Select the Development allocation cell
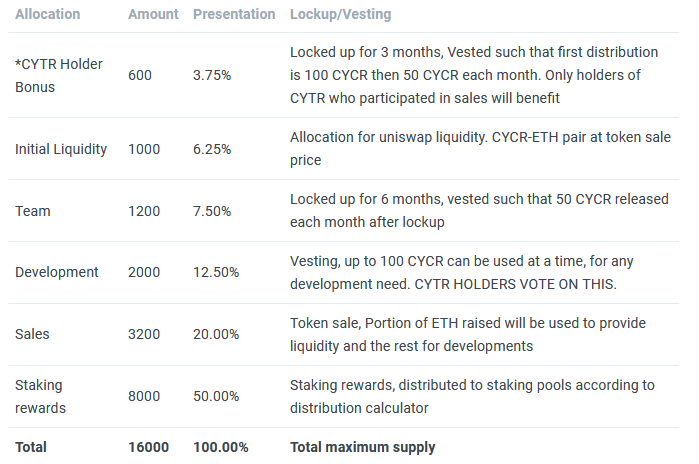This screenshot has width=699, height=464. click(57, 272)
